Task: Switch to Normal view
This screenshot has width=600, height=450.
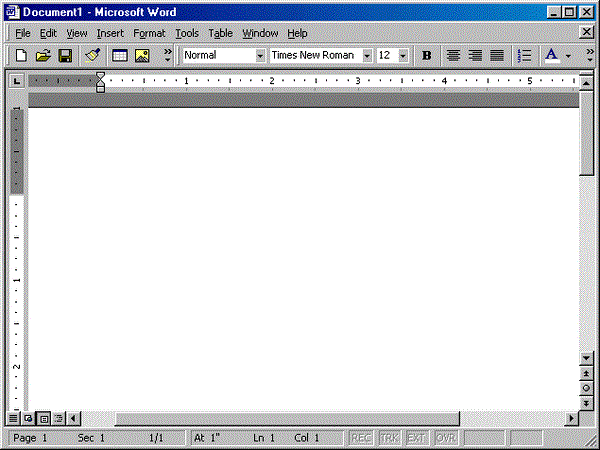Action: (13, 418)
